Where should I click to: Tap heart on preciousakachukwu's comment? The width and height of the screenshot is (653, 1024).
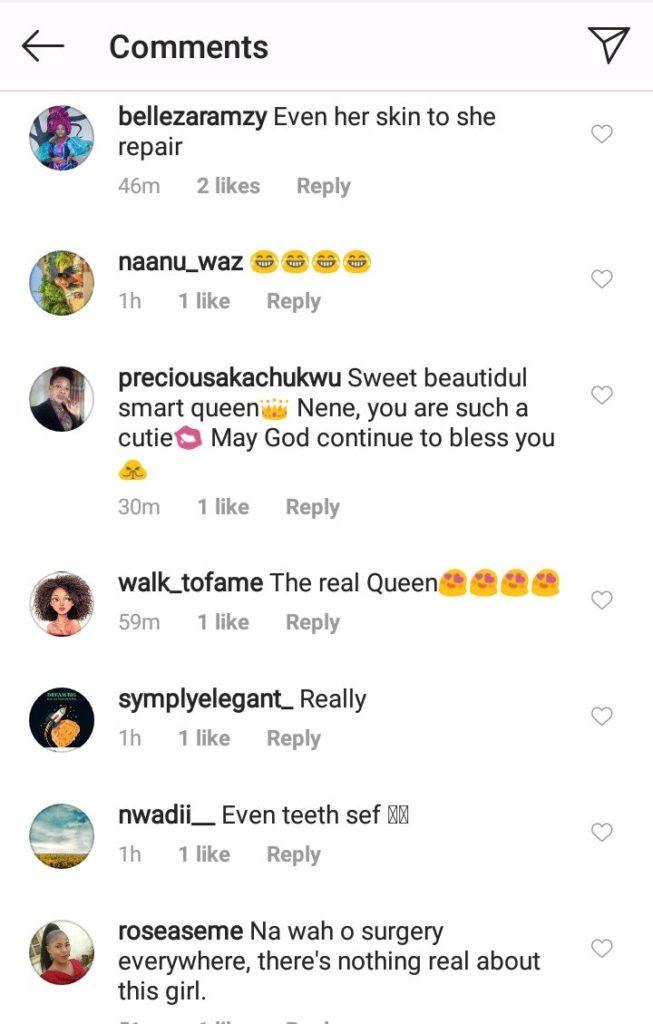pos(602,396)
